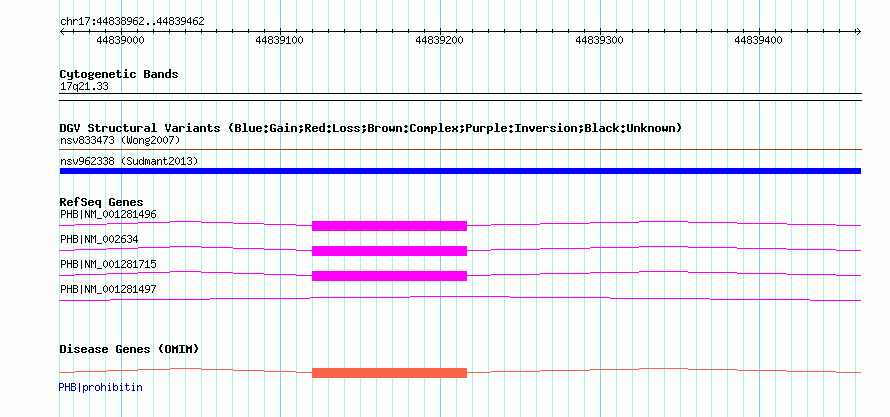The height and width of the screenshot is (417, 890).
Task: Click the PHB|NM_001281715 transcript label
Action: click(108, 264)
